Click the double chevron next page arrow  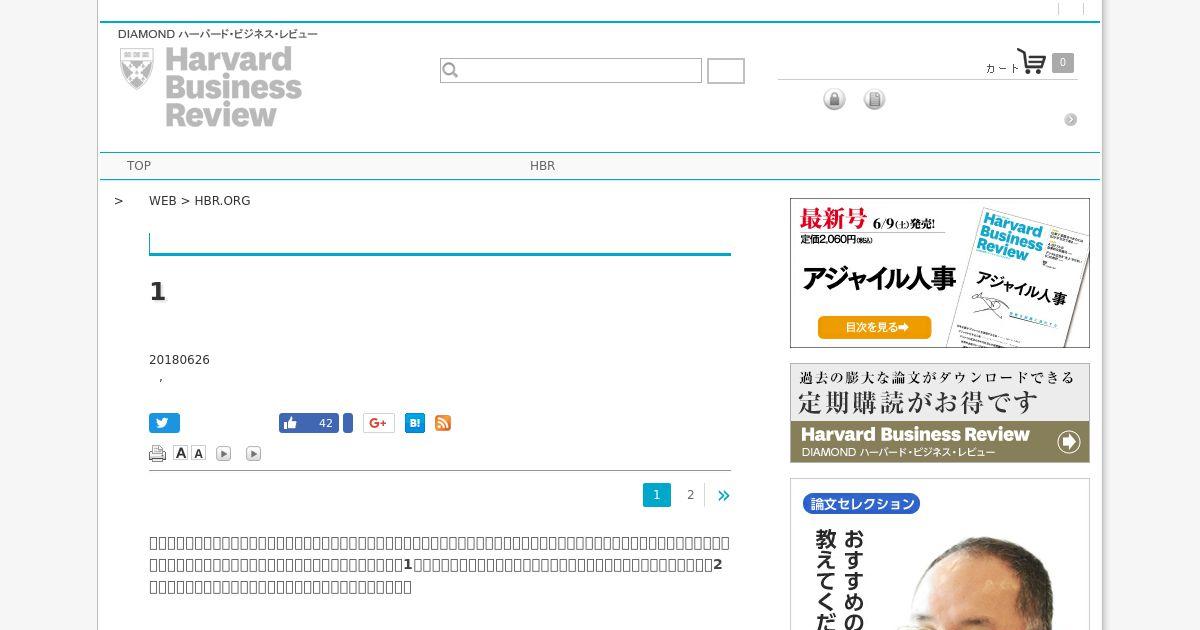click(x=724, y=495)
